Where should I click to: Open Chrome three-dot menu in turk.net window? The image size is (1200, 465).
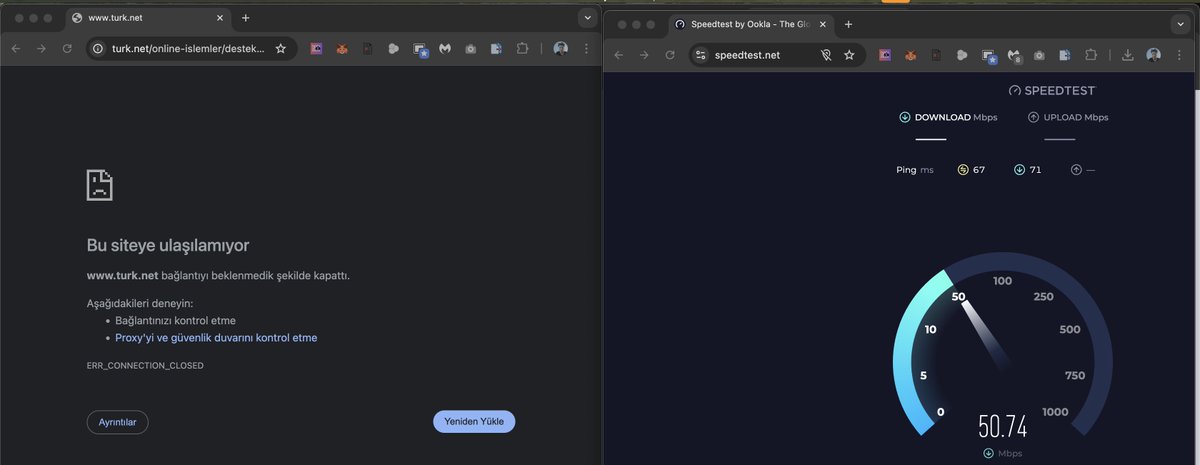point(586,48)
